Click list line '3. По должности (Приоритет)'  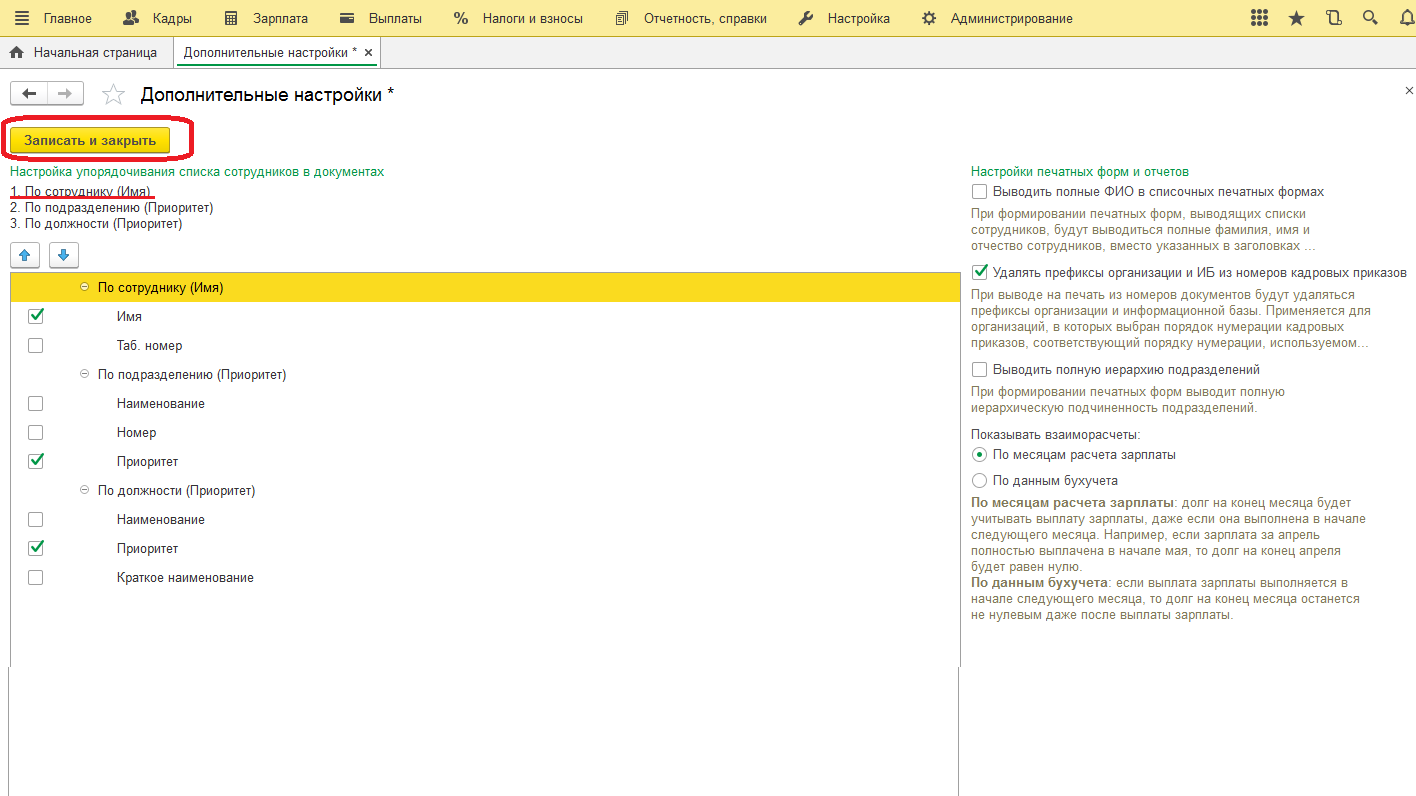pos(96,223)
